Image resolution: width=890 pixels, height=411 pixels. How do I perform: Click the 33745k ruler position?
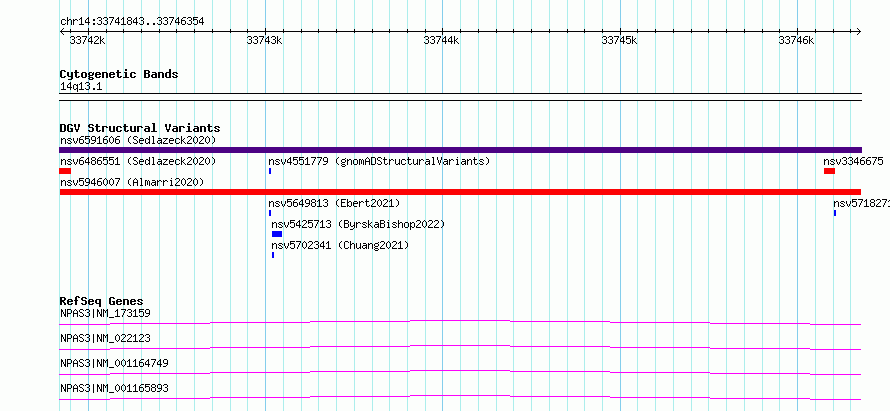619,40
